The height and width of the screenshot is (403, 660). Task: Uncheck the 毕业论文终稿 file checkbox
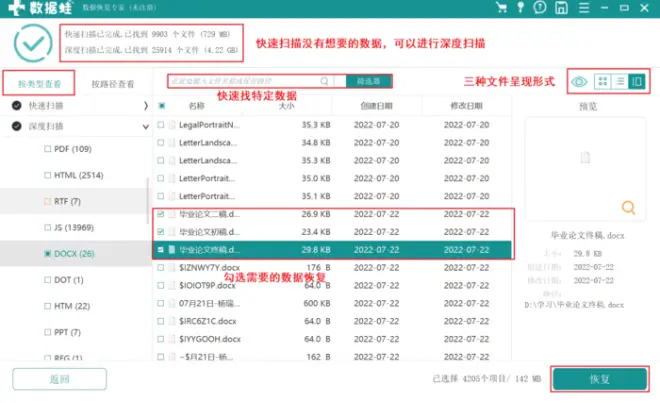point(160,250)
